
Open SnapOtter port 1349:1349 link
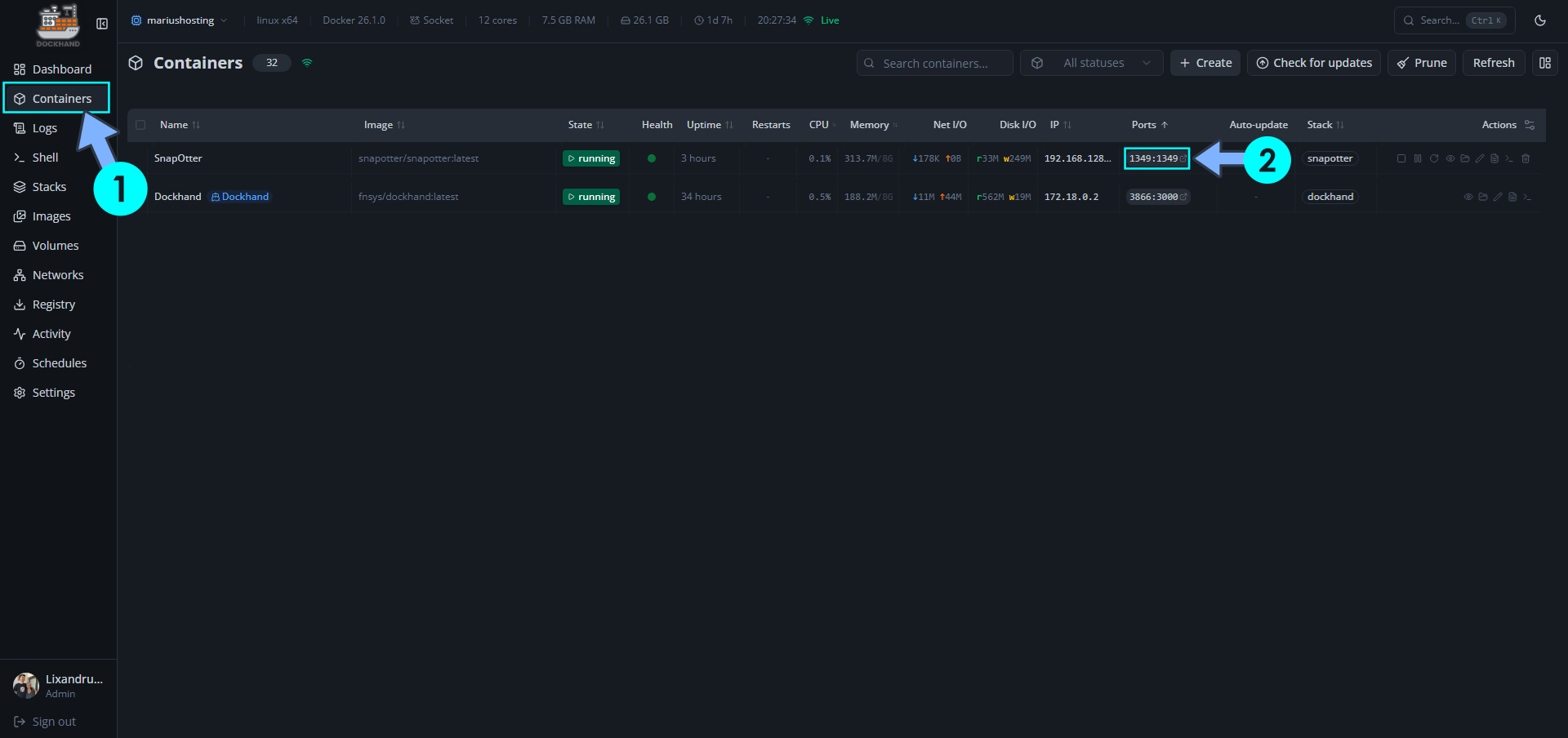pyautogui.click(x=1157, y=158)
